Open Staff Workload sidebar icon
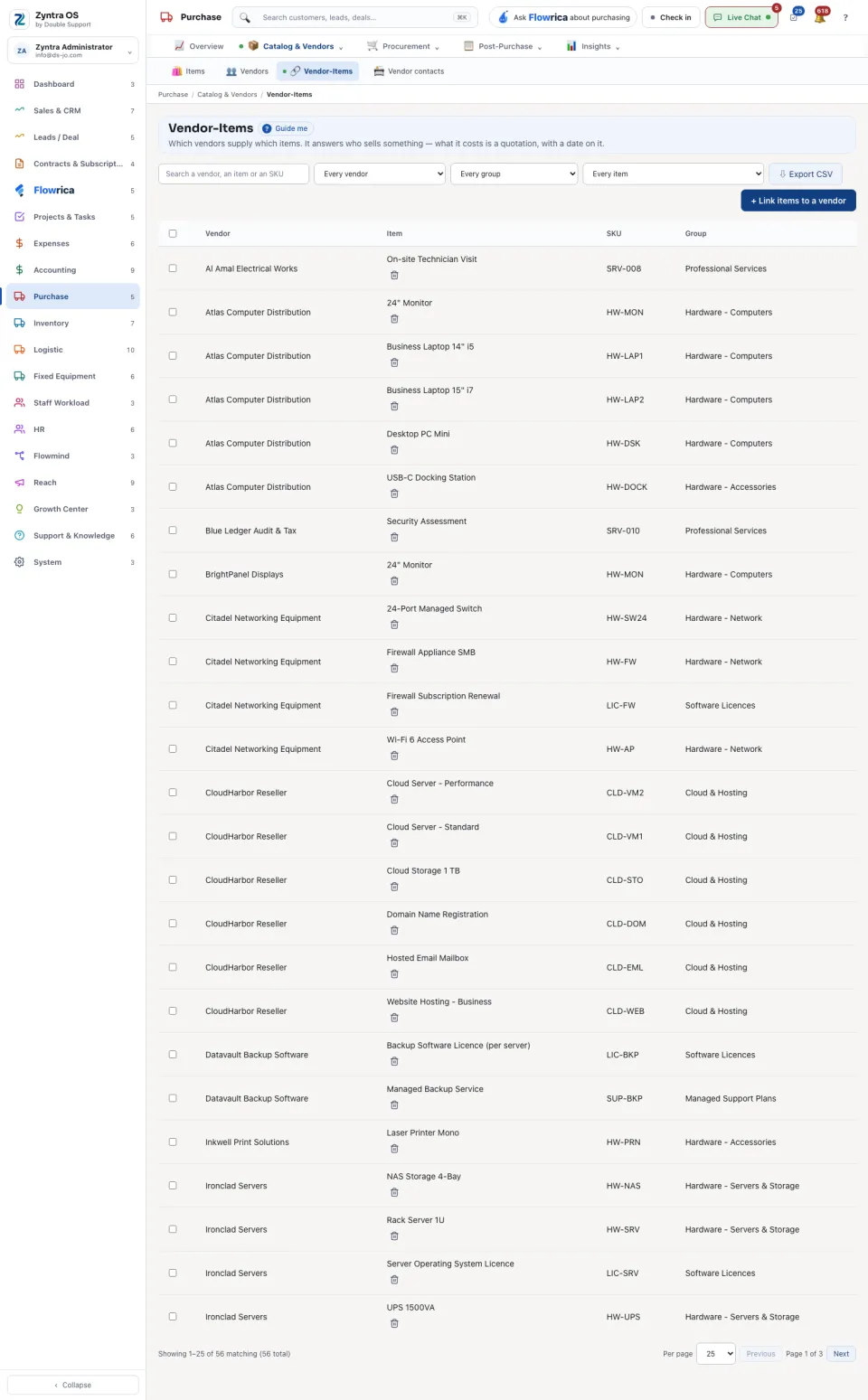 coord(20,403)
